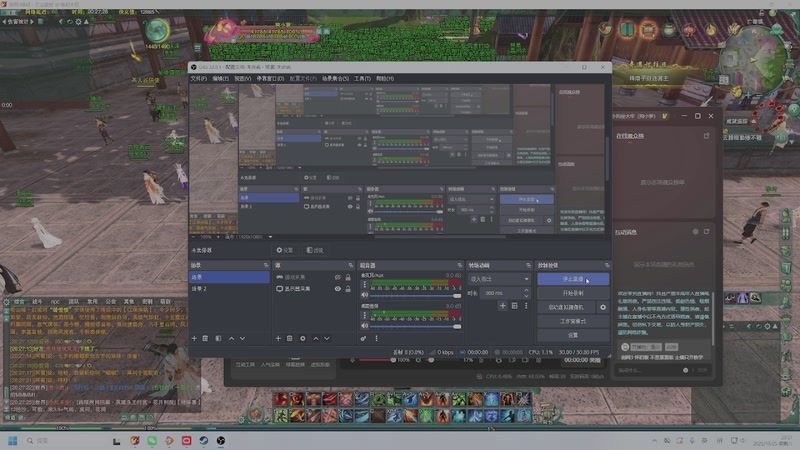
Task: Click the transition duration 300 ms field
Action: point(502,293)
